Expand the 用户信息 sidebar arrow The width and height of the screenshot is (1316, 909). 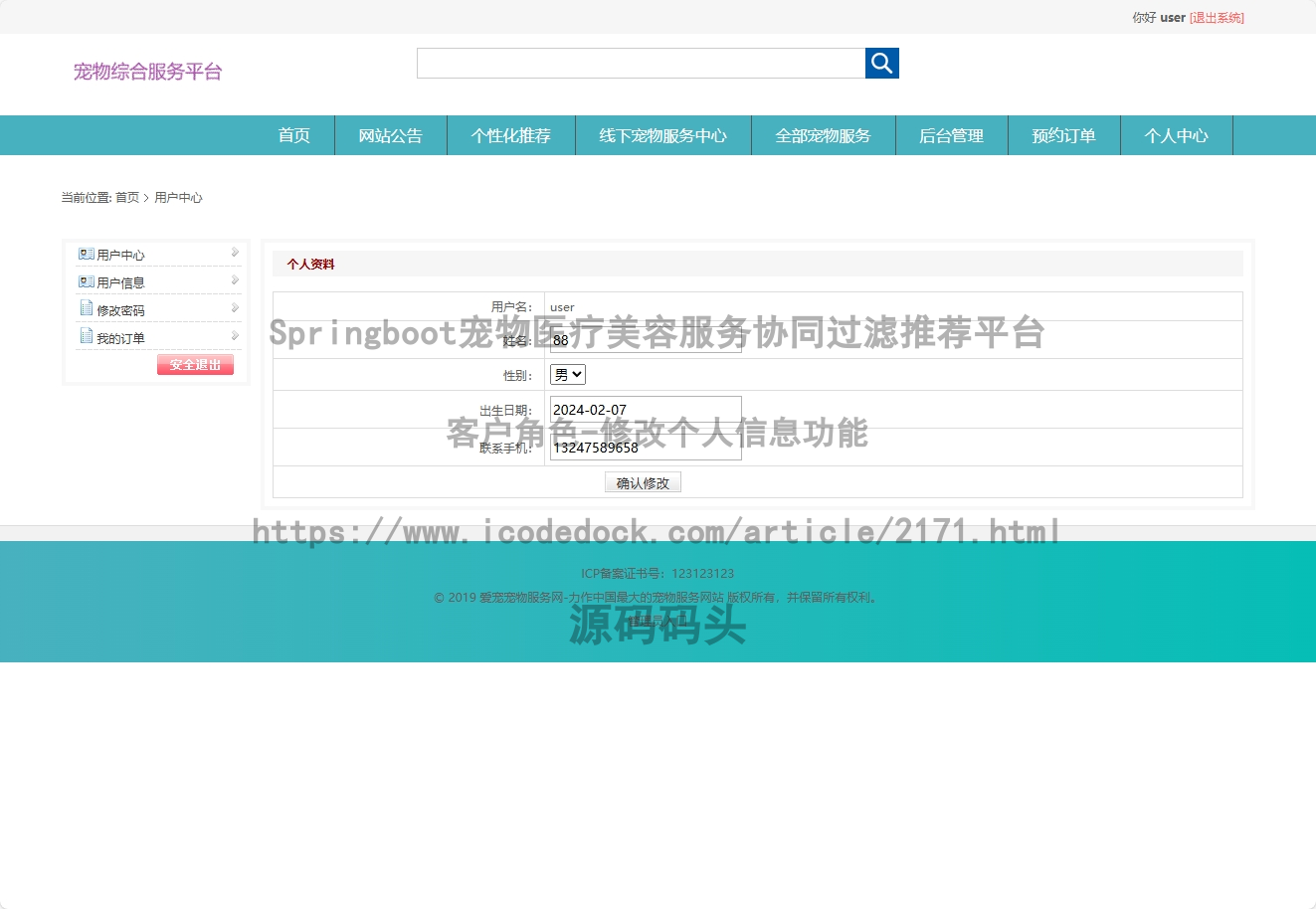click(x=235, y=280)
